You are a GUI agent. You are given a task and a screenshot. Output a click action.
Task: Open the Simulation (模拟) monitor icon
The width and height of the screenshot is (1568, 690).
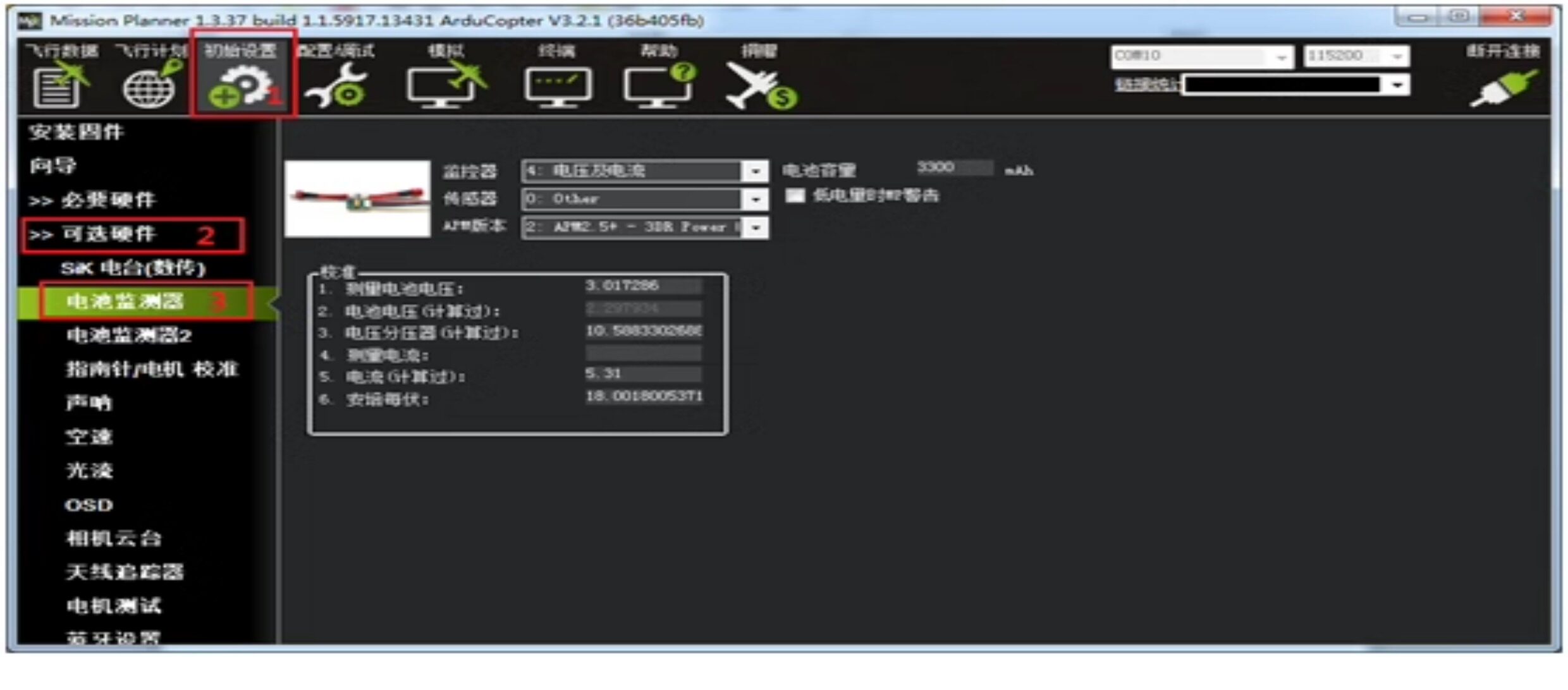[x=446, y=85]
